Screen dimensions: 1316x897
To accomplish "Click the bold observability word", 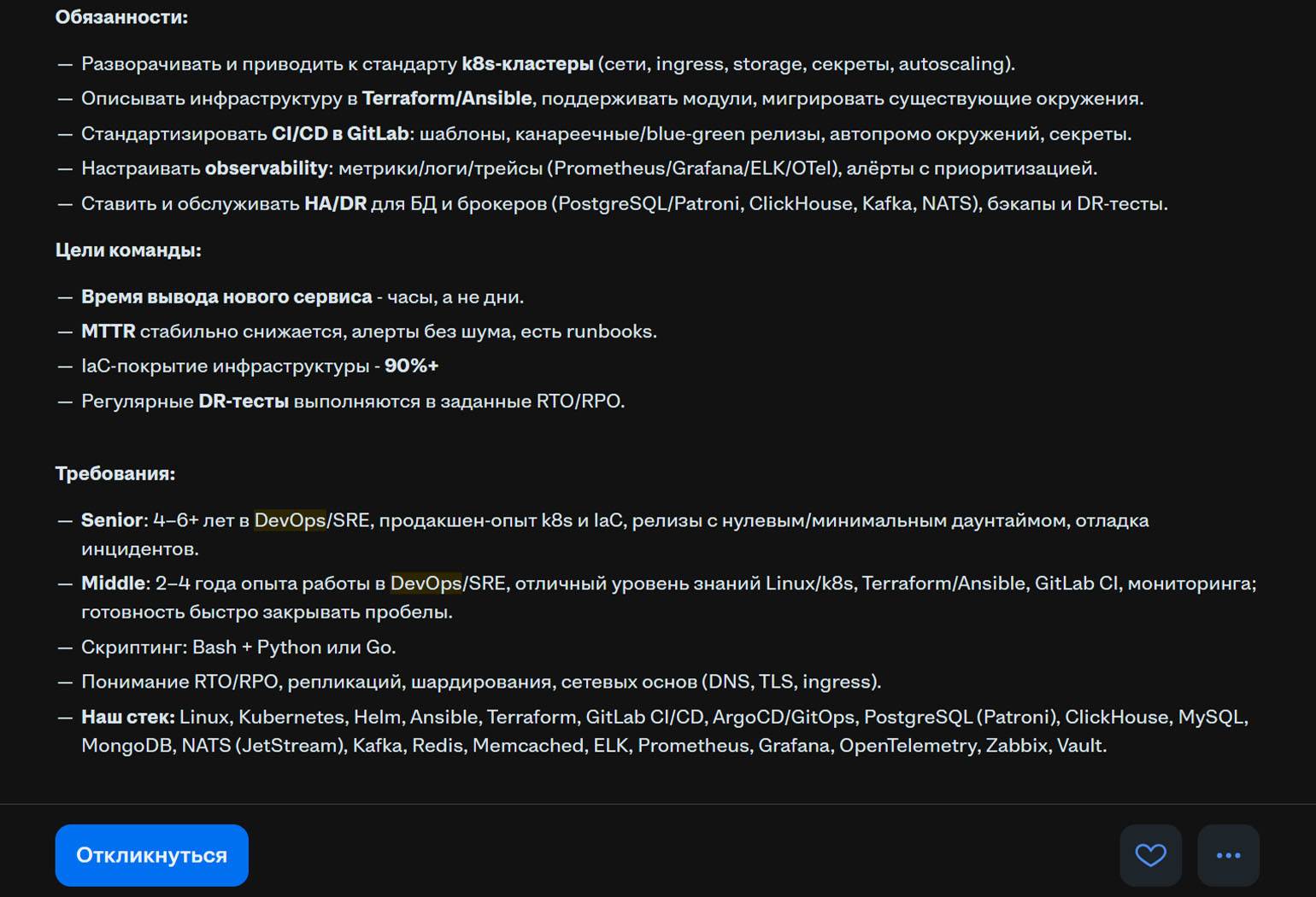I will pyautogui.click(x=267, y=168).
